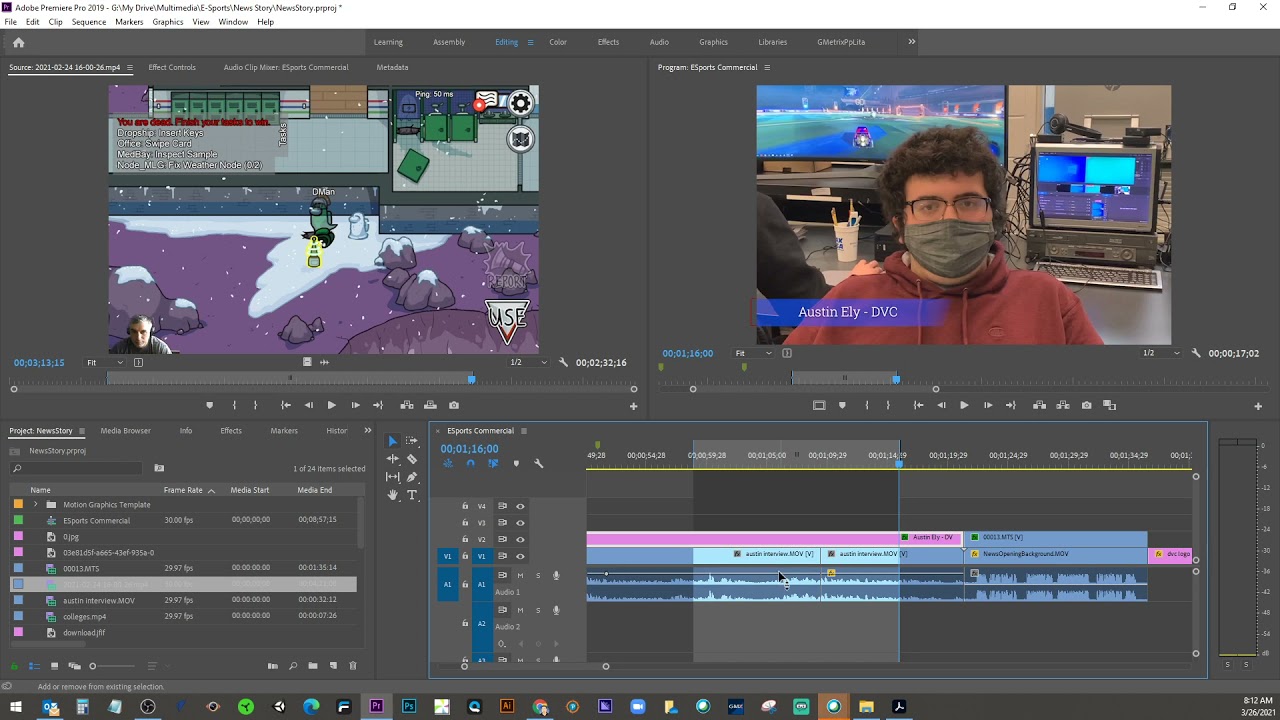Switch to Effect Controls tab

[x=172, y=67]
